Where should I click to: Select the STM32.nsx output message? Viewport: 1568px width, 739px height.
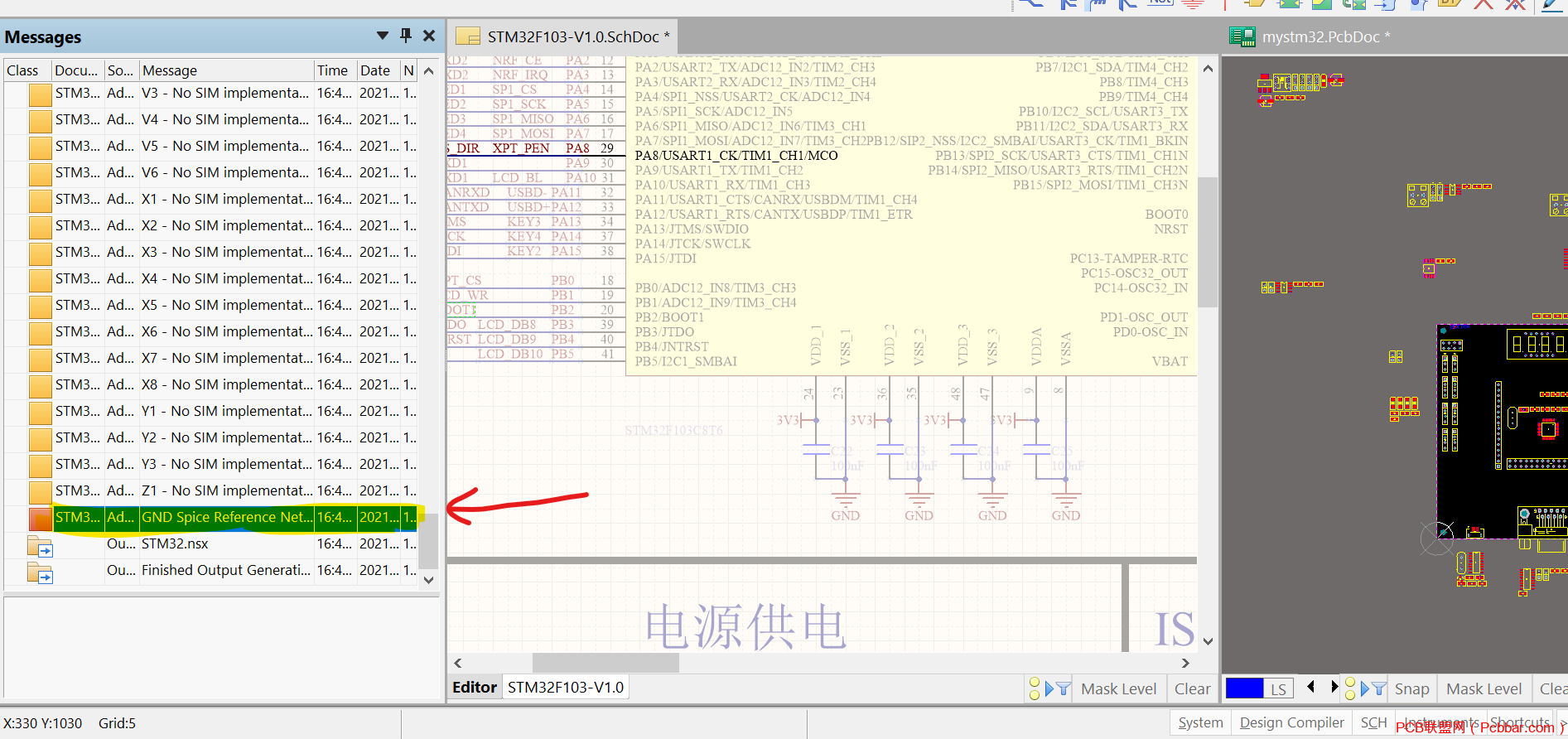[211, 543]
